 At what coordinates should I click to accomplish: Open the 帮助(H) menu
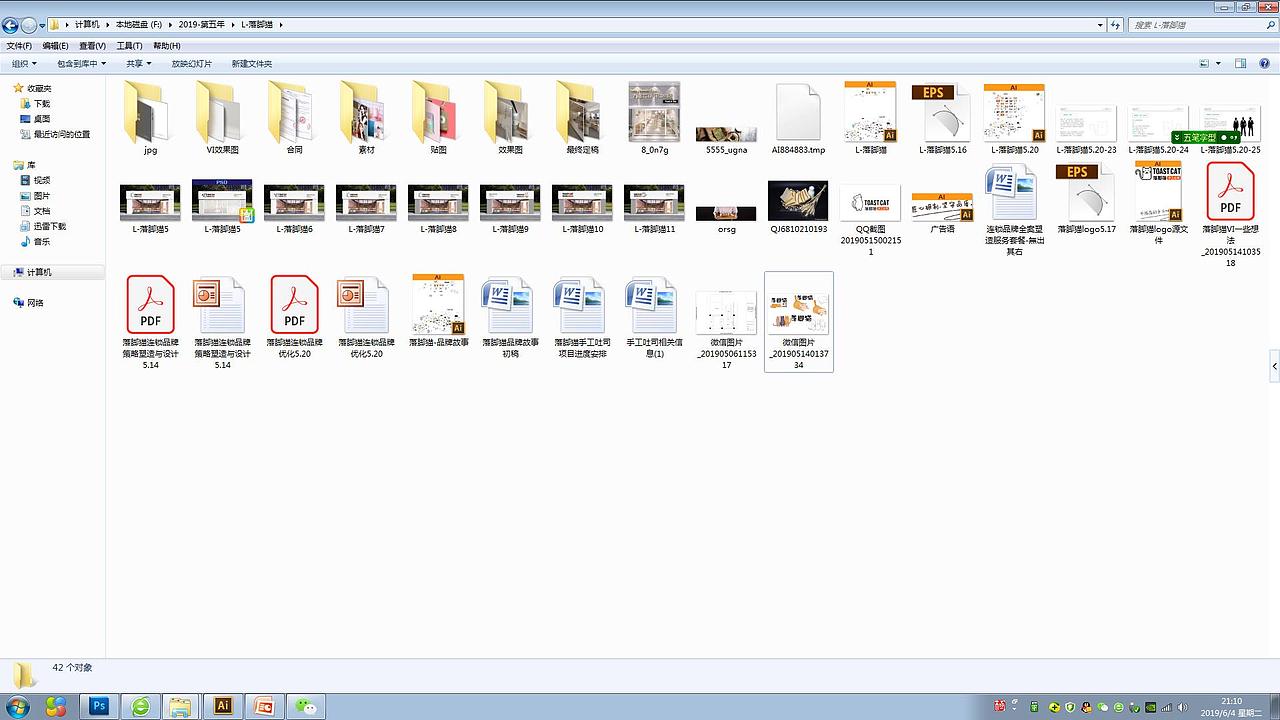[166, 46]
